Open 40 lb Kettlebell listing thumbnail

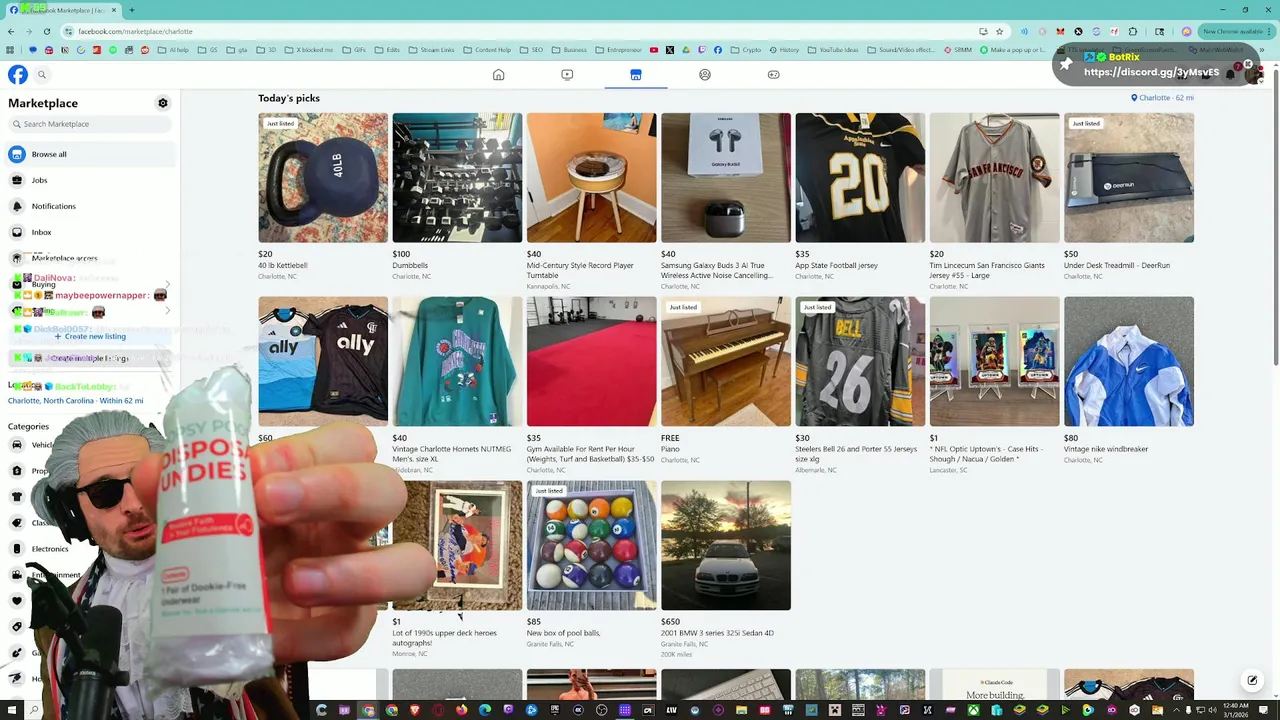(x=323, y=177)
